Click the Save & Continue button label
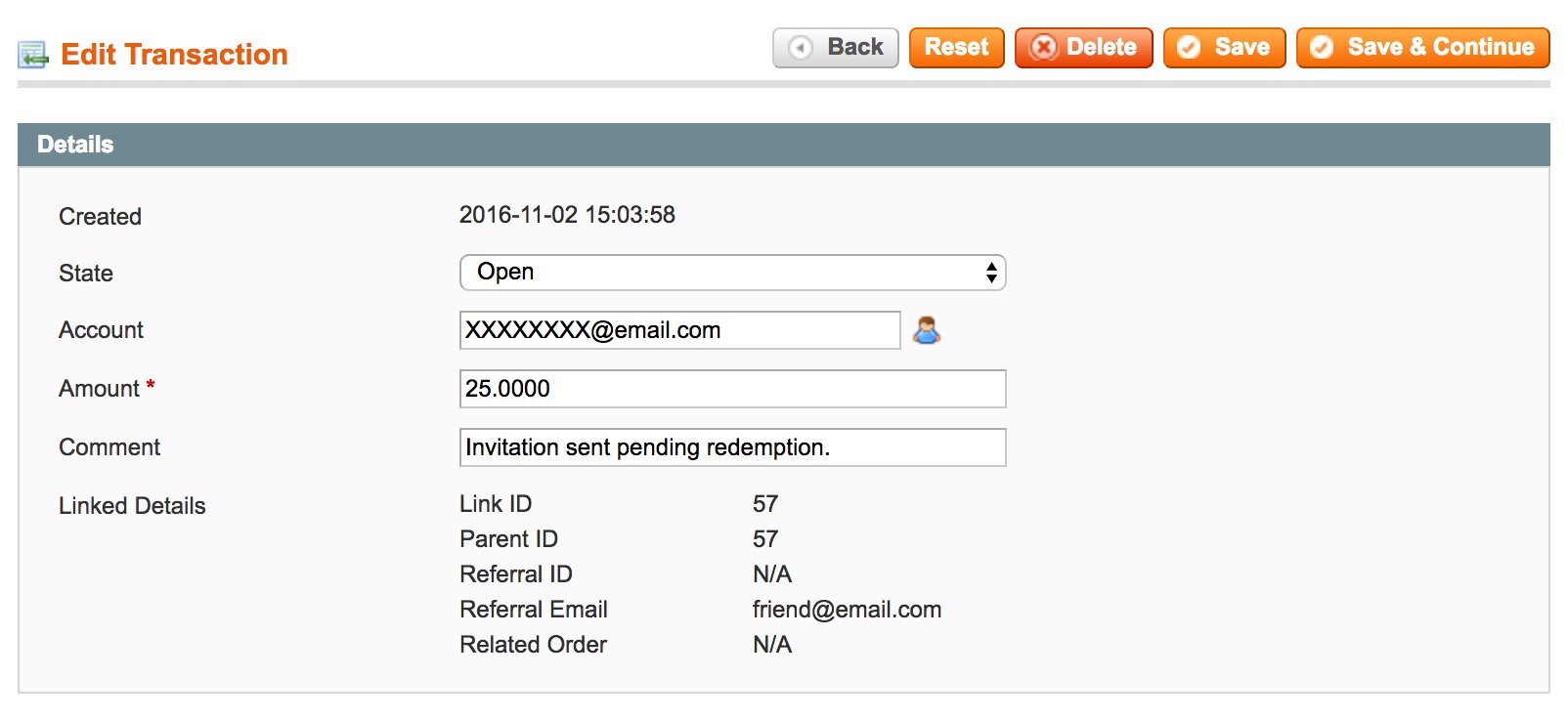1568x721 pixels. [x=1440, y=47]
